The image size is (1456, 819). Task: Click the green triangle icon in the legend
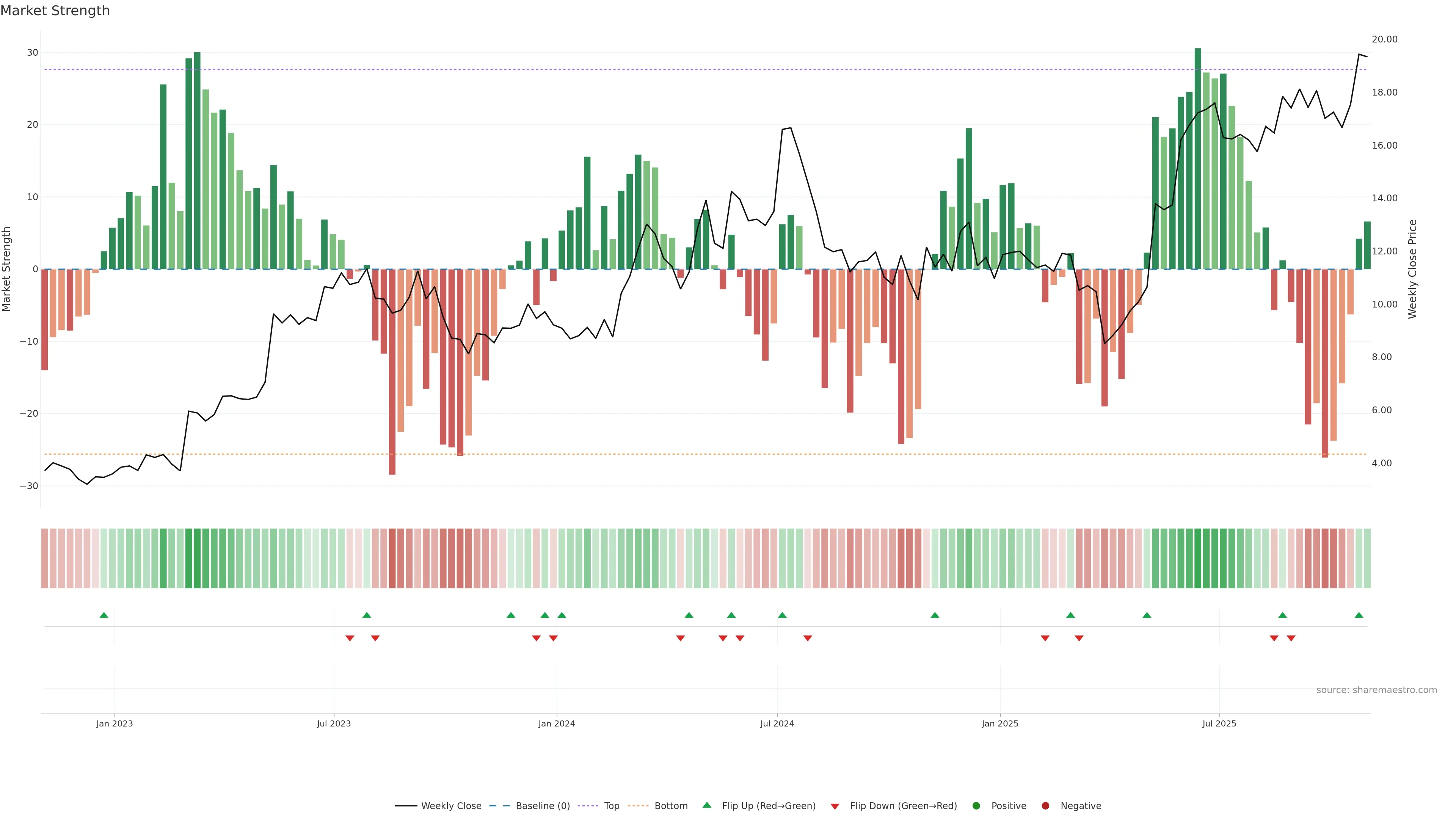tap(706, 805)
